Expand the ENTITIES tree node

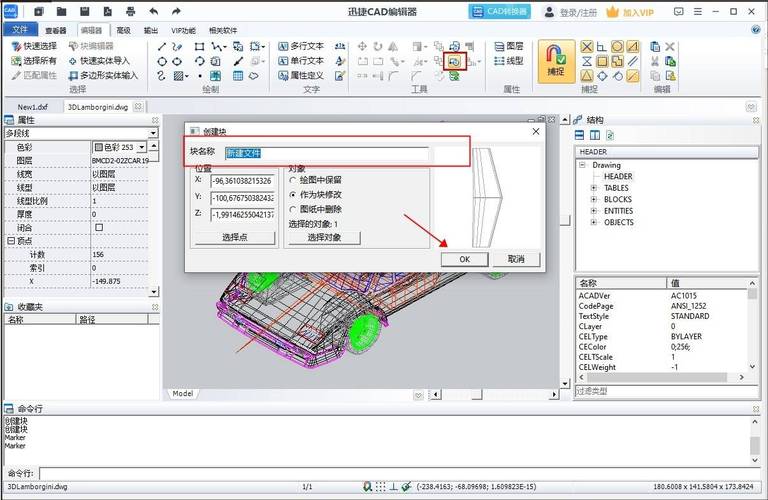594,211
